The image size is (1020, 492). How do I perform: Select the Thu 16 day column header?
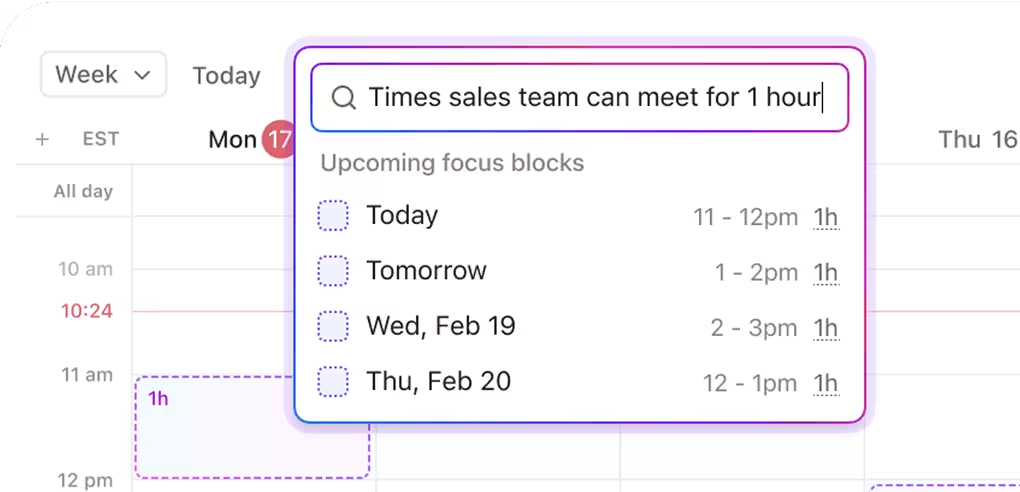(976, 140)
